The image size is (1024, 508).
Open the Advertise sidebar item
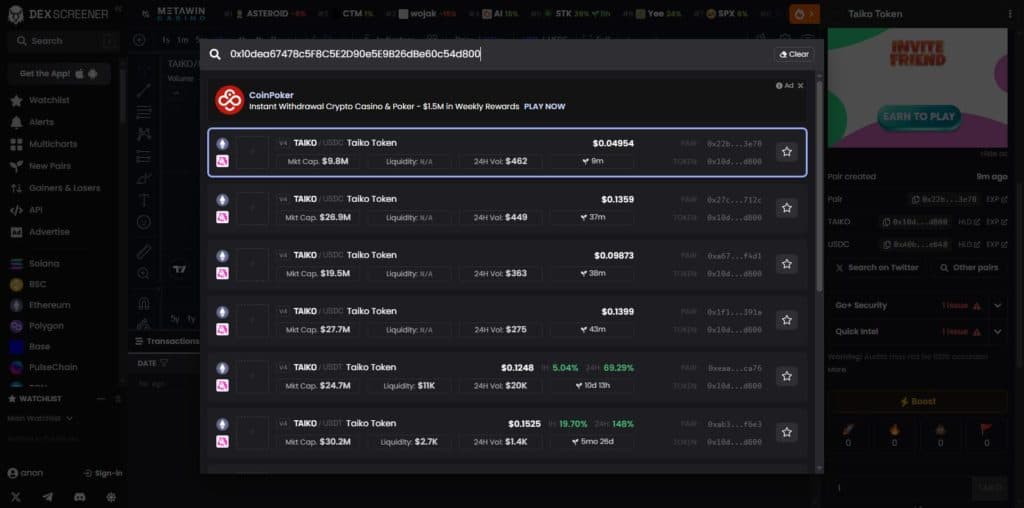[x=49, y=232]
